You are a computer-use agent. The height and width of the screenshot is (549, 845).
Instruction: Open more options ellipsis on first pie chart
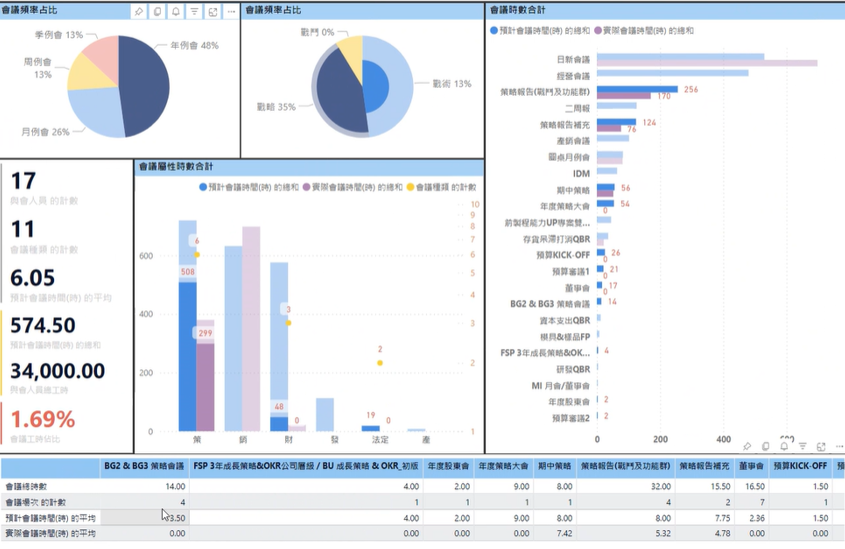tap(231, 12)
